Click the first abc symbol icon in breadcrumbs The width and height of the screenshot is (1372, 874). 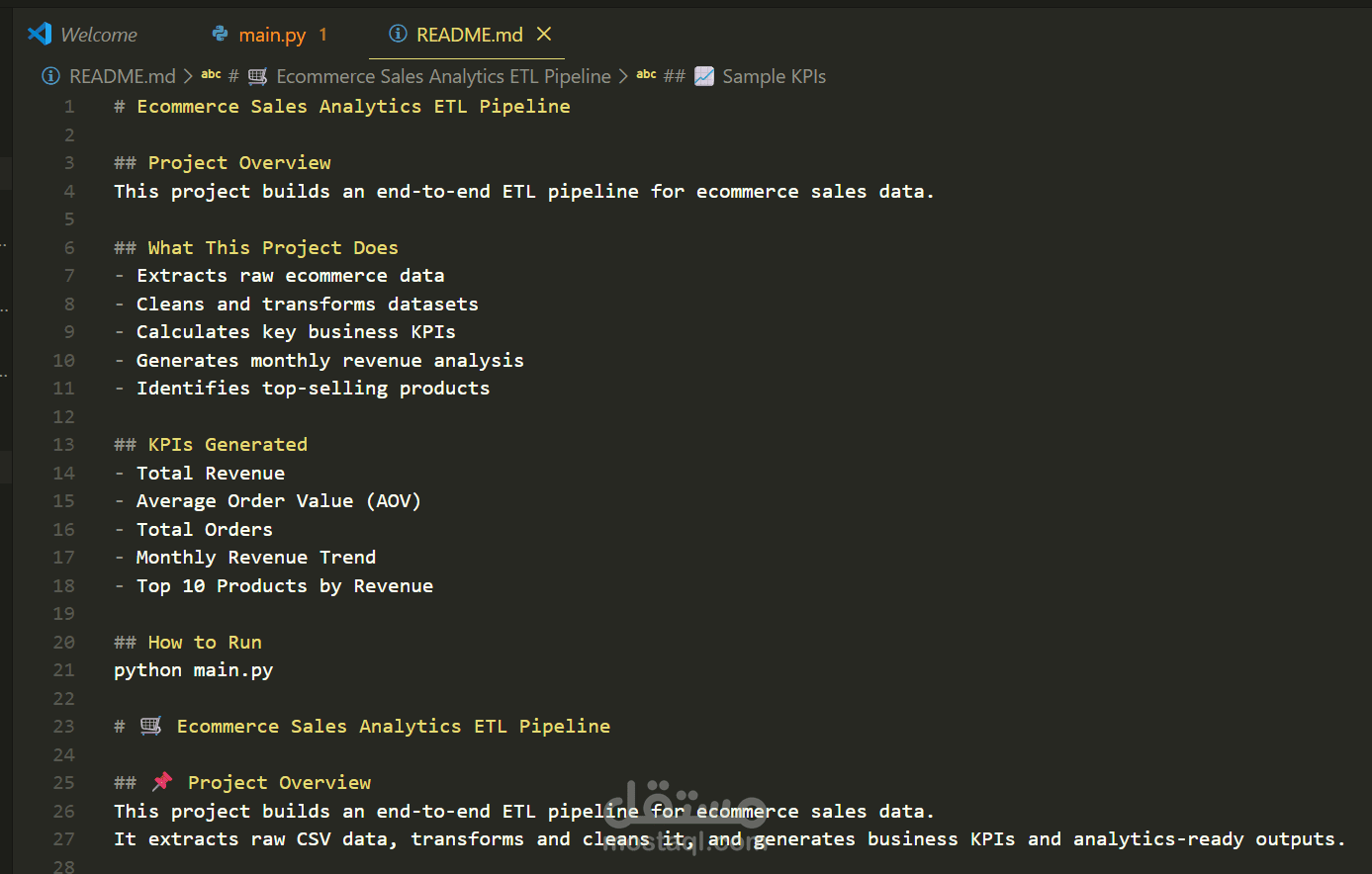point(211,75)
